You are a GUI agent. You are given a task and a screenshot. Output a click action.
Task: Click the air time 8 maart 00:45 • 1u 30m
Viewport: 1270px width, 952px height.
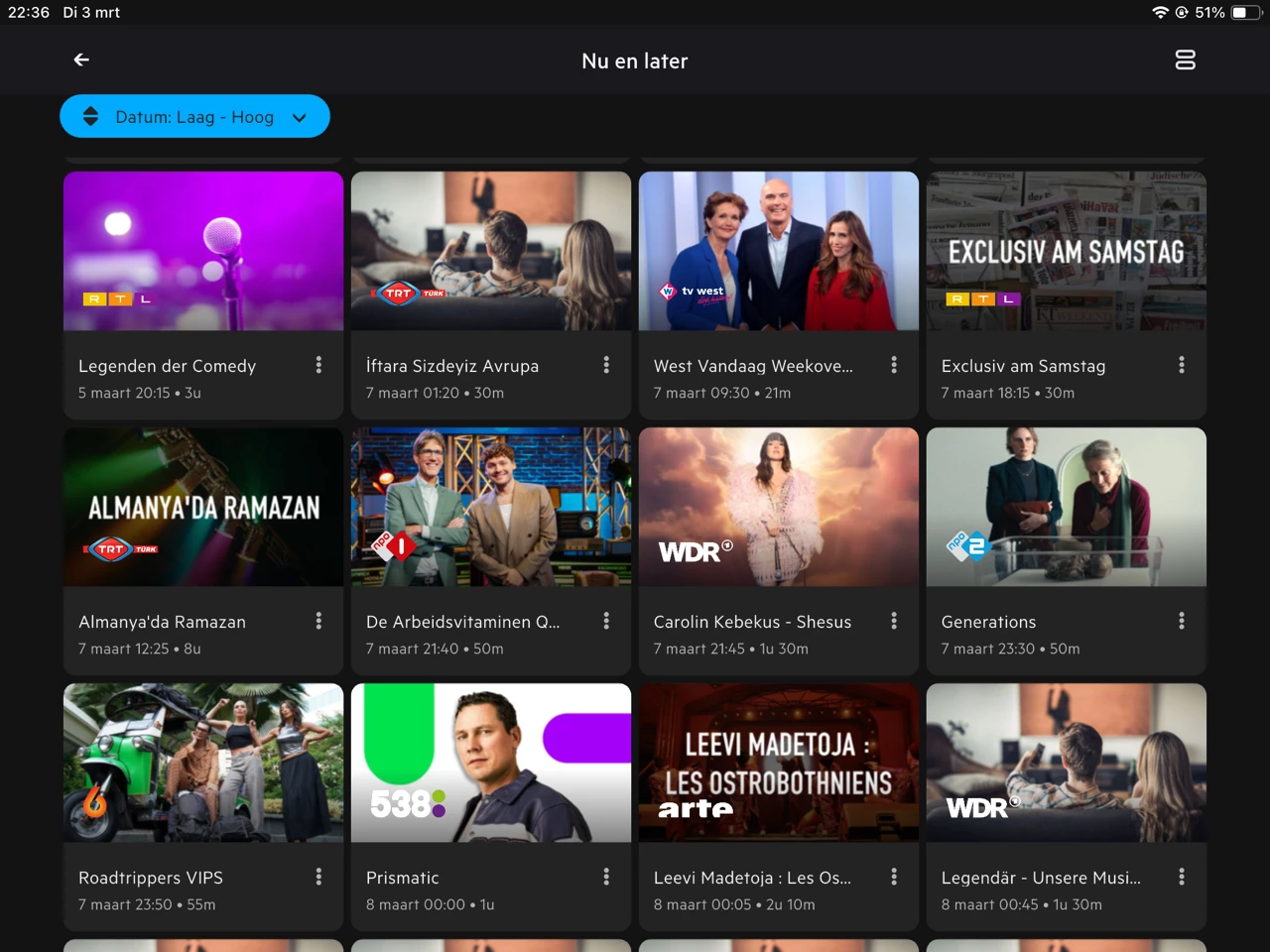[x=1022, y=904]
